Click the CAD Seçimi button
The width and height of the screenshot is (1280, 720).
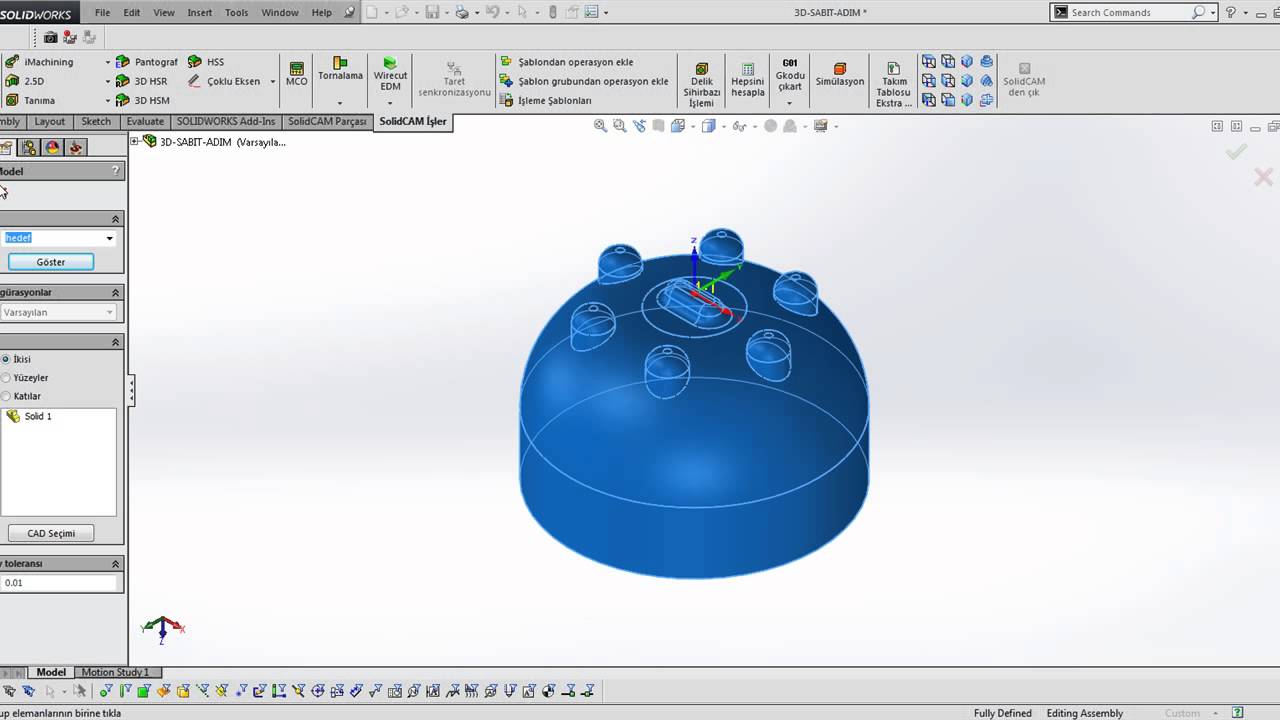50,534
